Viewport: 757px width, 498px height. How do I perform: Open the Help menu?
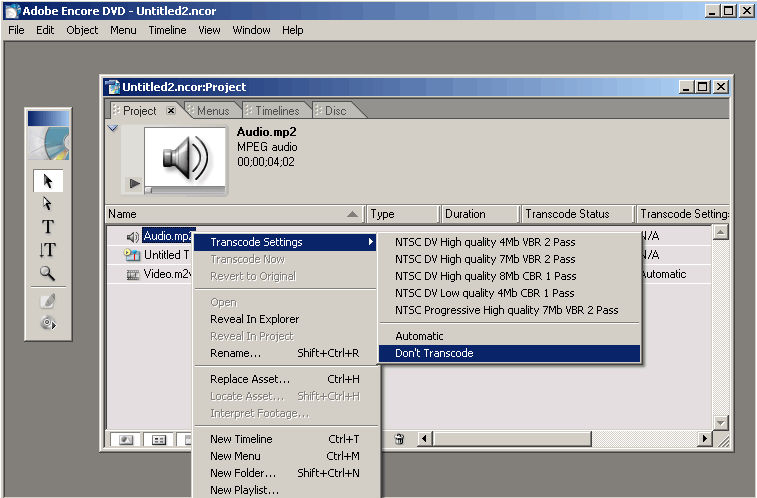pyautogui.click(x=293, y=30)
